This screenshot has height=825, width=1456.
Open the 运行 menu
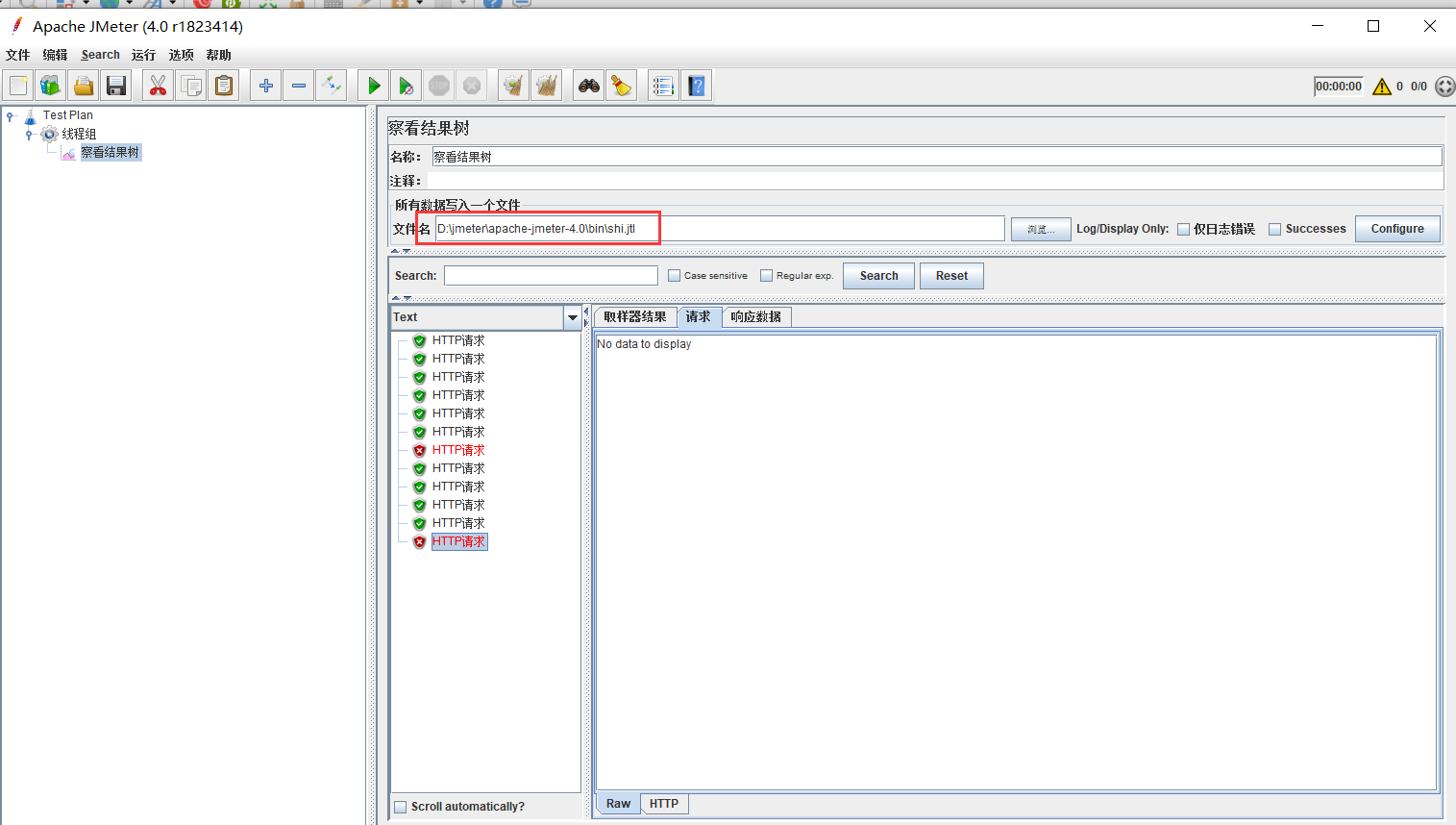click(x=144, y=55)
